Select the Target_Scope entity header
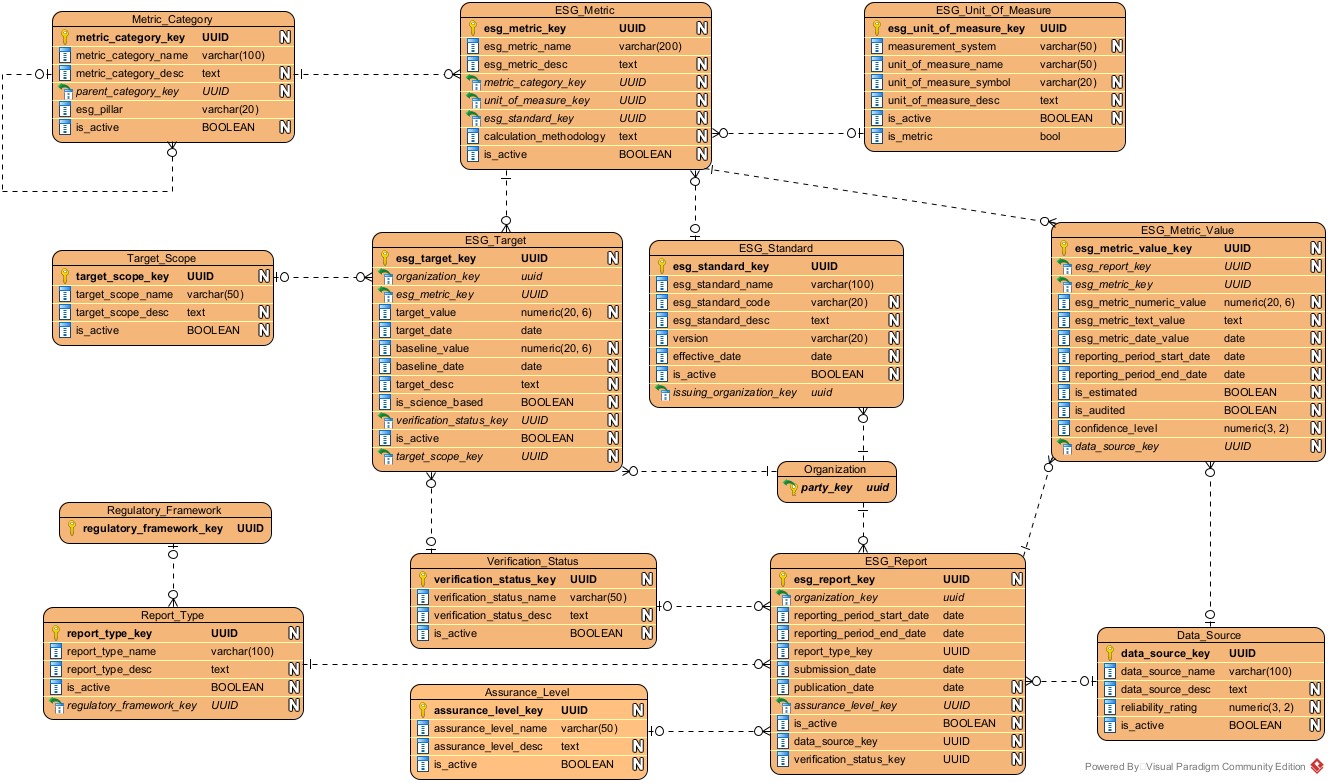1329x783 pixels. point(162,258)
